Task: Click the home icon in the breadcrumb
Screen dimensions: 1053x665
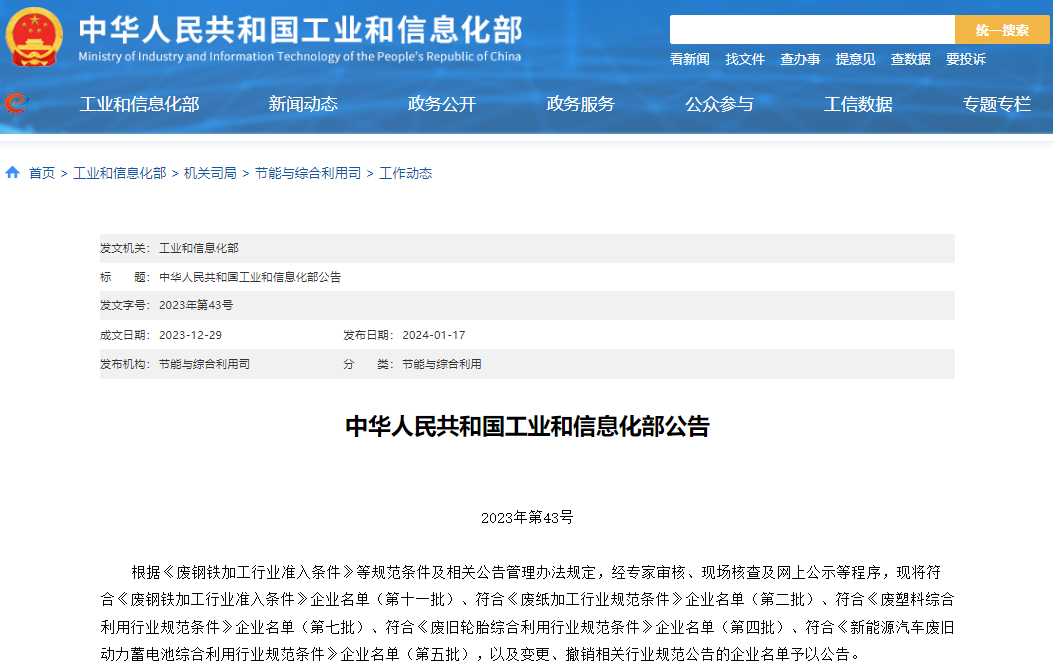Action: [x=11, y=171]
